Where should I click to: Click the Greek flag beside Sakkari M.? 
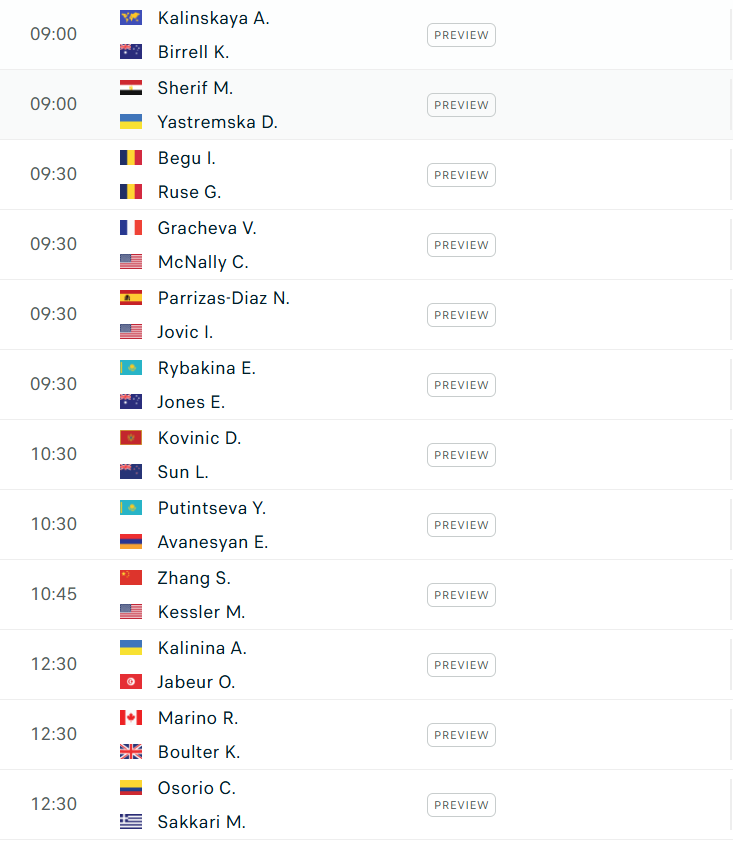(131, 822)
